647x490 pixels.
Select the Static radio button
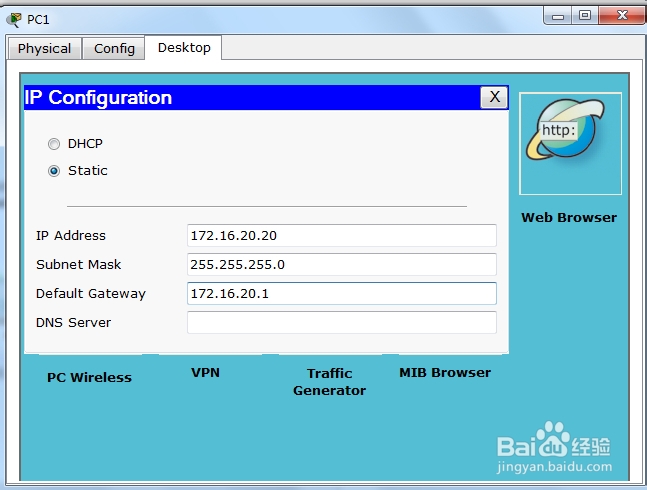coord(54,171)
